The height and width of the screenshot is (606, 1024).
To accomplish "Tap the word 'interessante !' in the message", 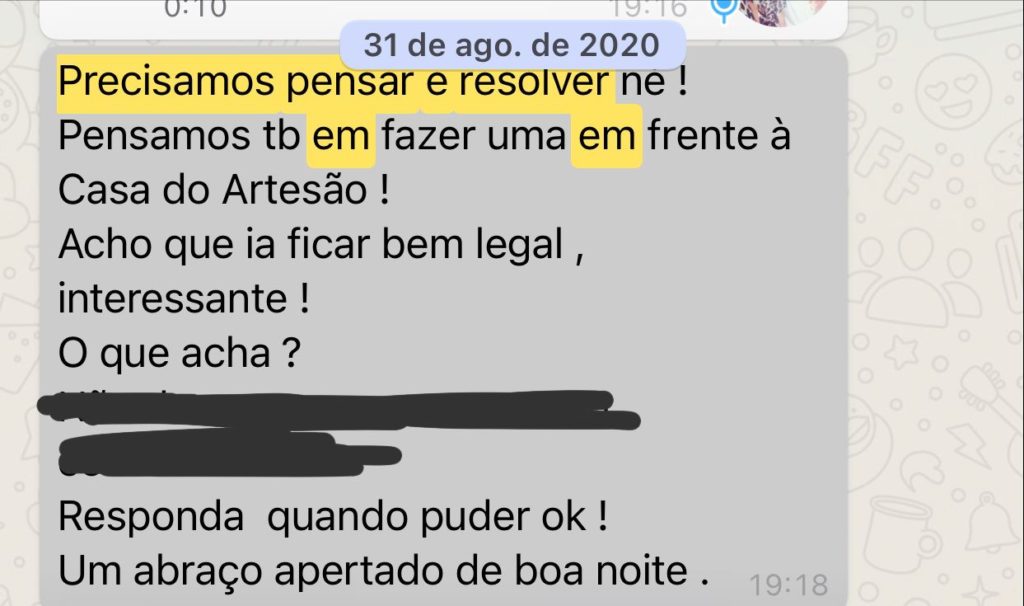I will (x=184, y=299).
